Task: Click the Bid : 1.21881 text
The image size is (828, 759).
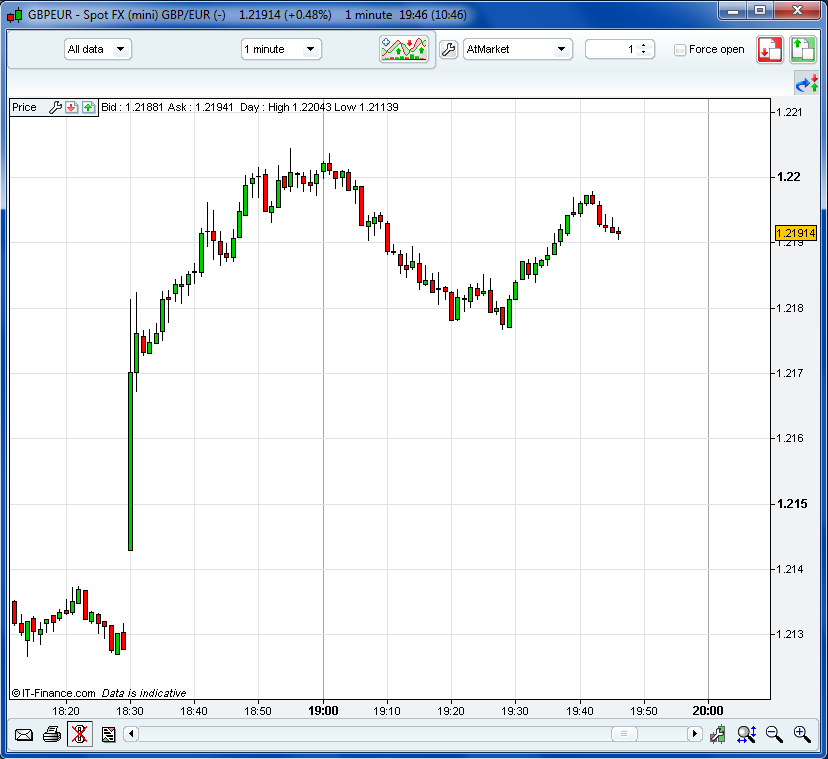Action: click(132, 107)
